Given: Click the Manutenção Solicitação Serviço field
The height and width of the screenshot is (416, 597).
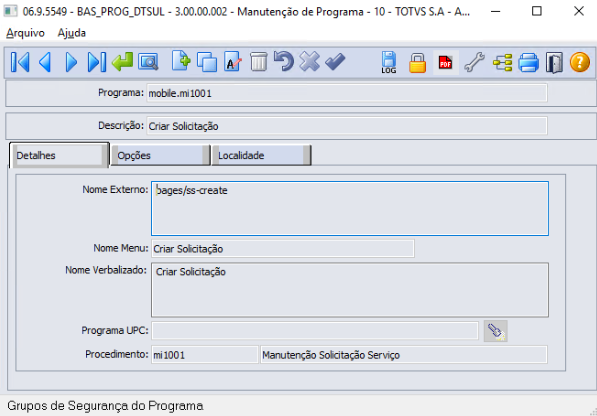Looking at the screenshot, I should tap(404, 355).
